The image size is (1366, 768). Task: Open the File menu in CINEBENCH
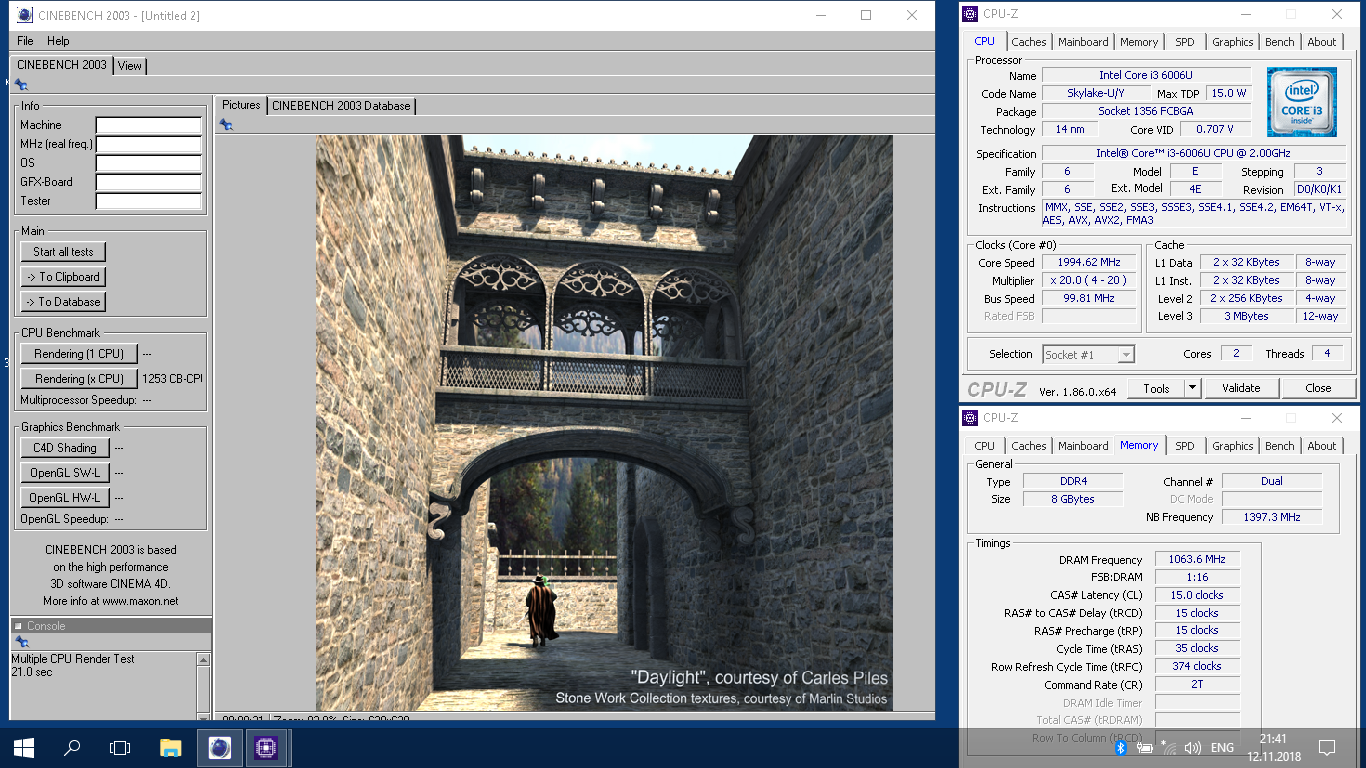25,41
